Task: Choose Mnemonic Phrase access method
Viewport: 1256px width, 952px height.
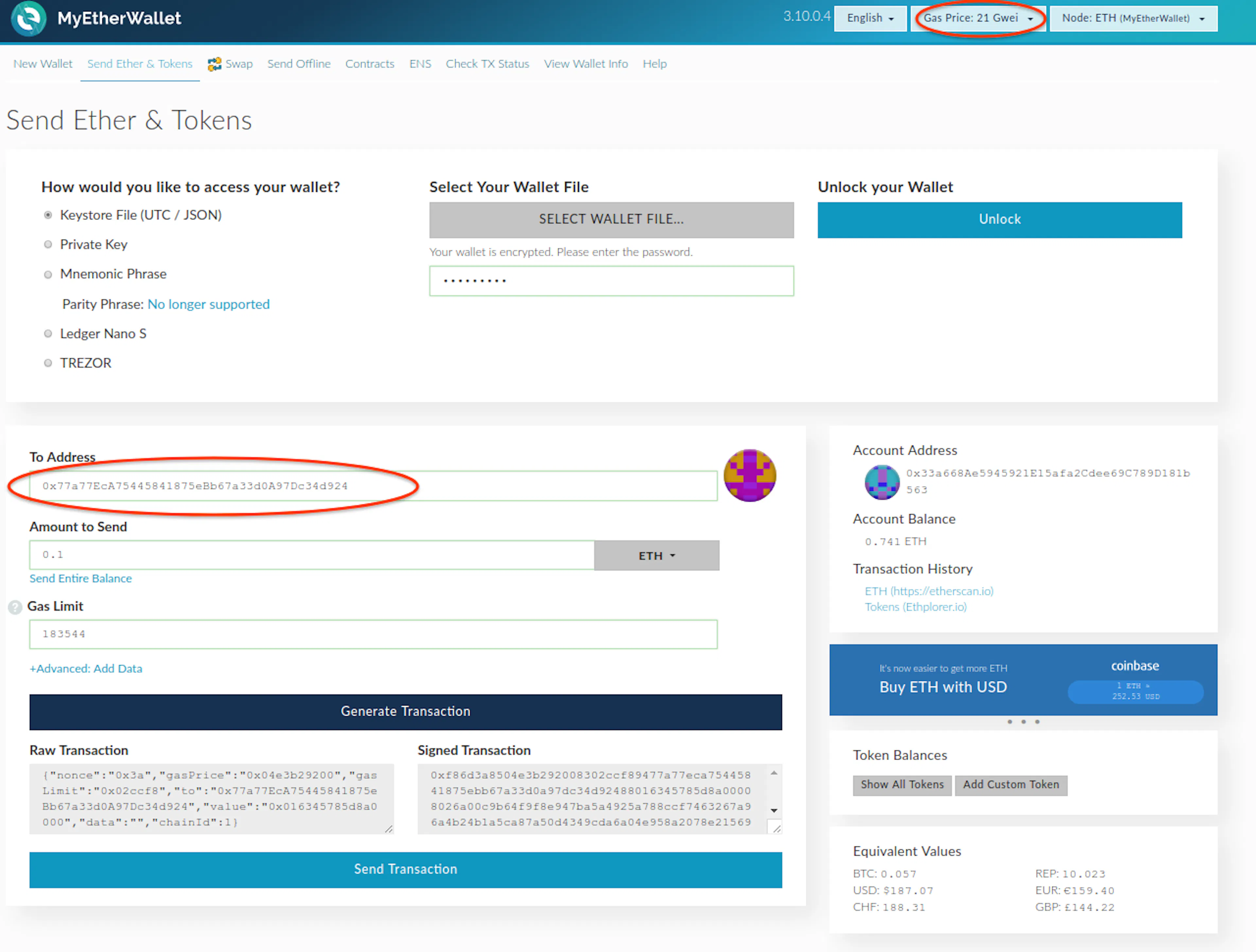Action: (48, 275)
